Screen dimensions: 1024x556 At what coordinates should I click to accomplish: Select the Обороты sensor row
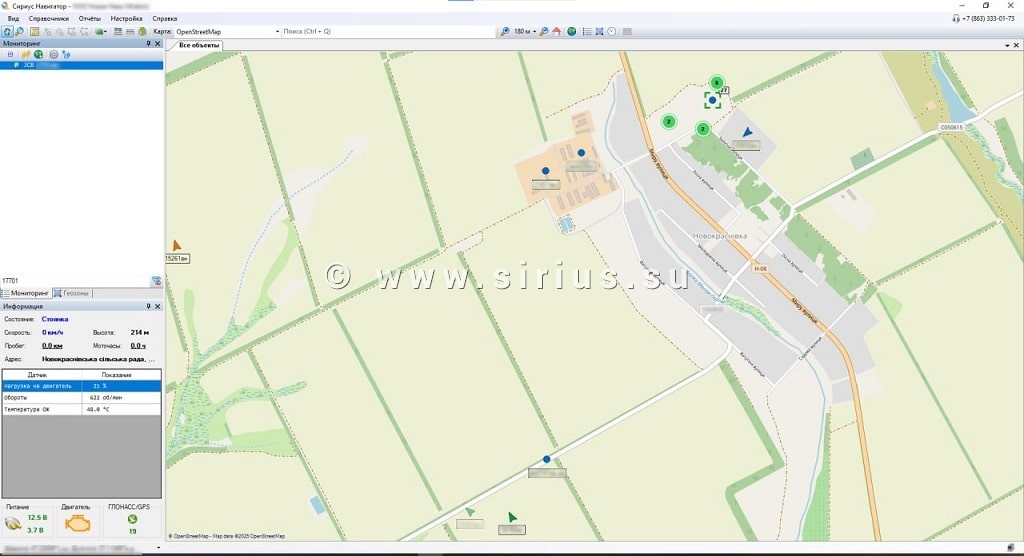(80, 397)
